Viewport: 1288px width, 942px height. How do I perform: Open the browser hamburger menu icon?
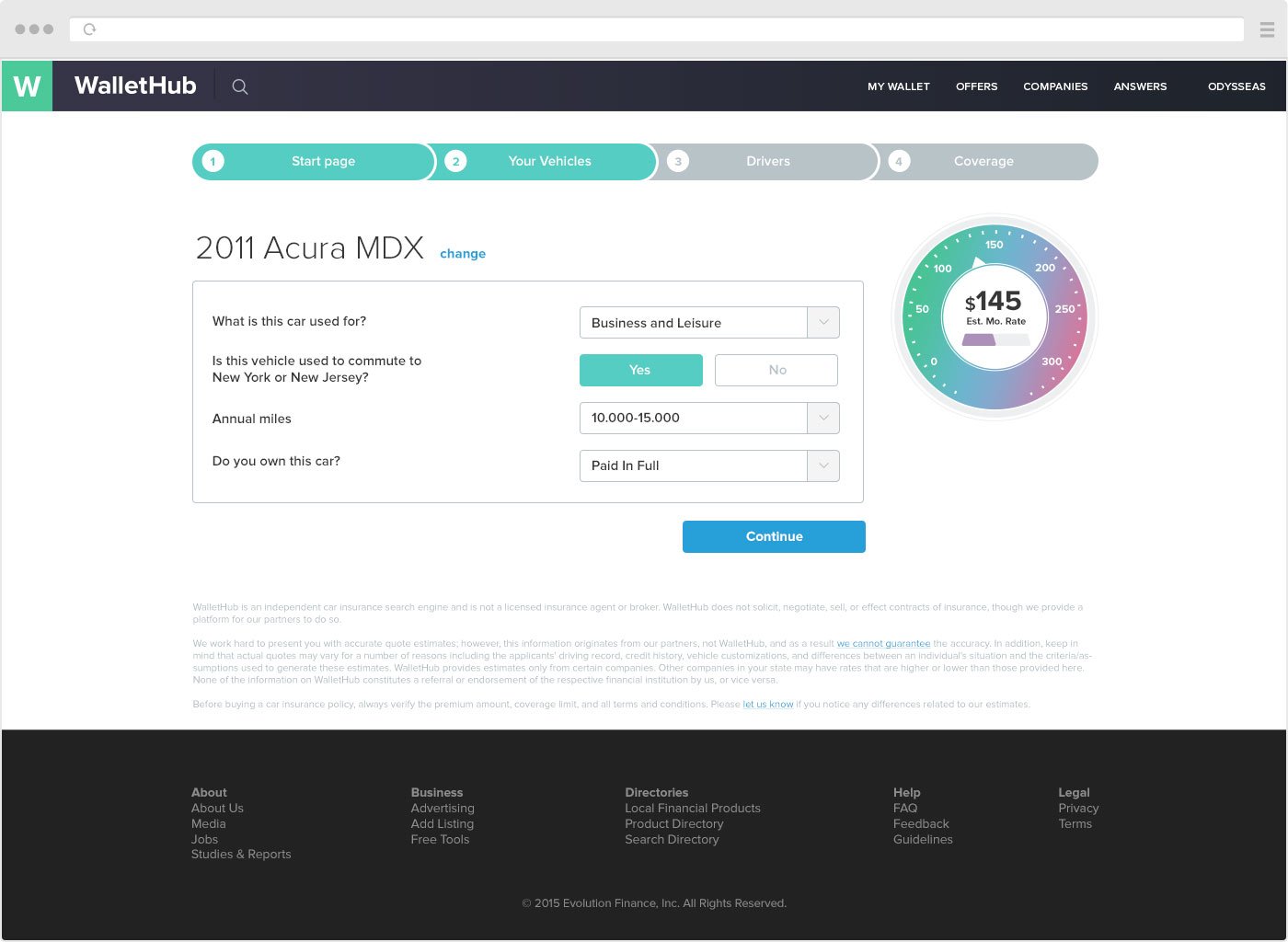tap(1267, 29)
